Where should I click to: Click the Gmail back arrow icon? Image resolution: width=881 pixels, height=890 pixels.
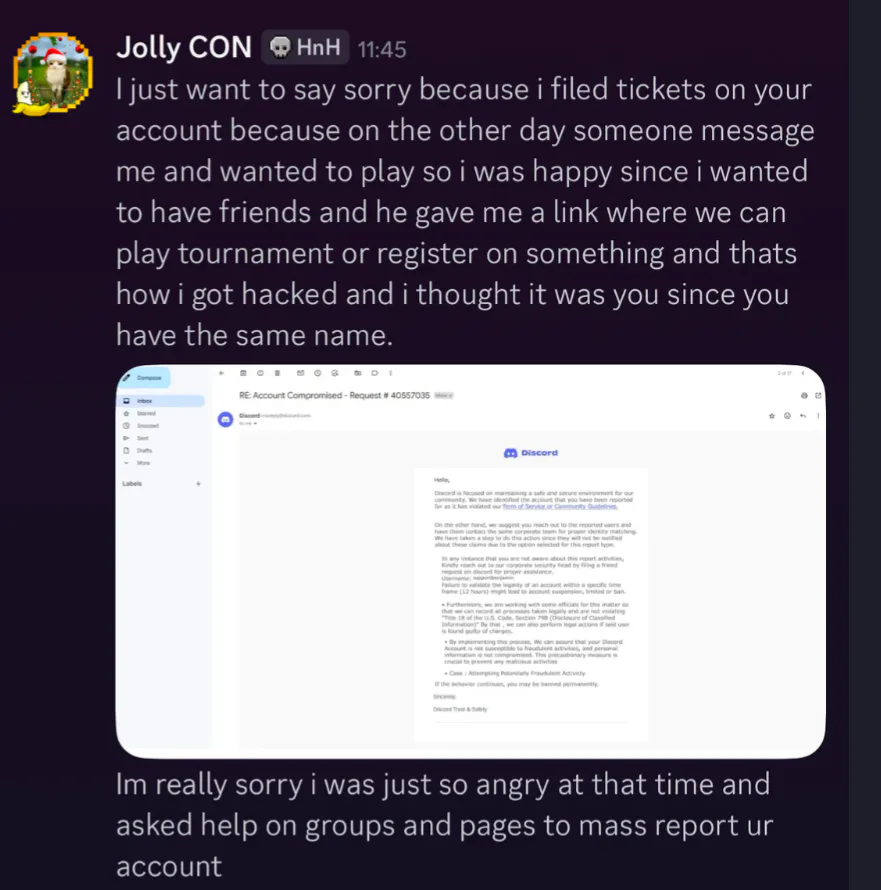pos(222,373)
